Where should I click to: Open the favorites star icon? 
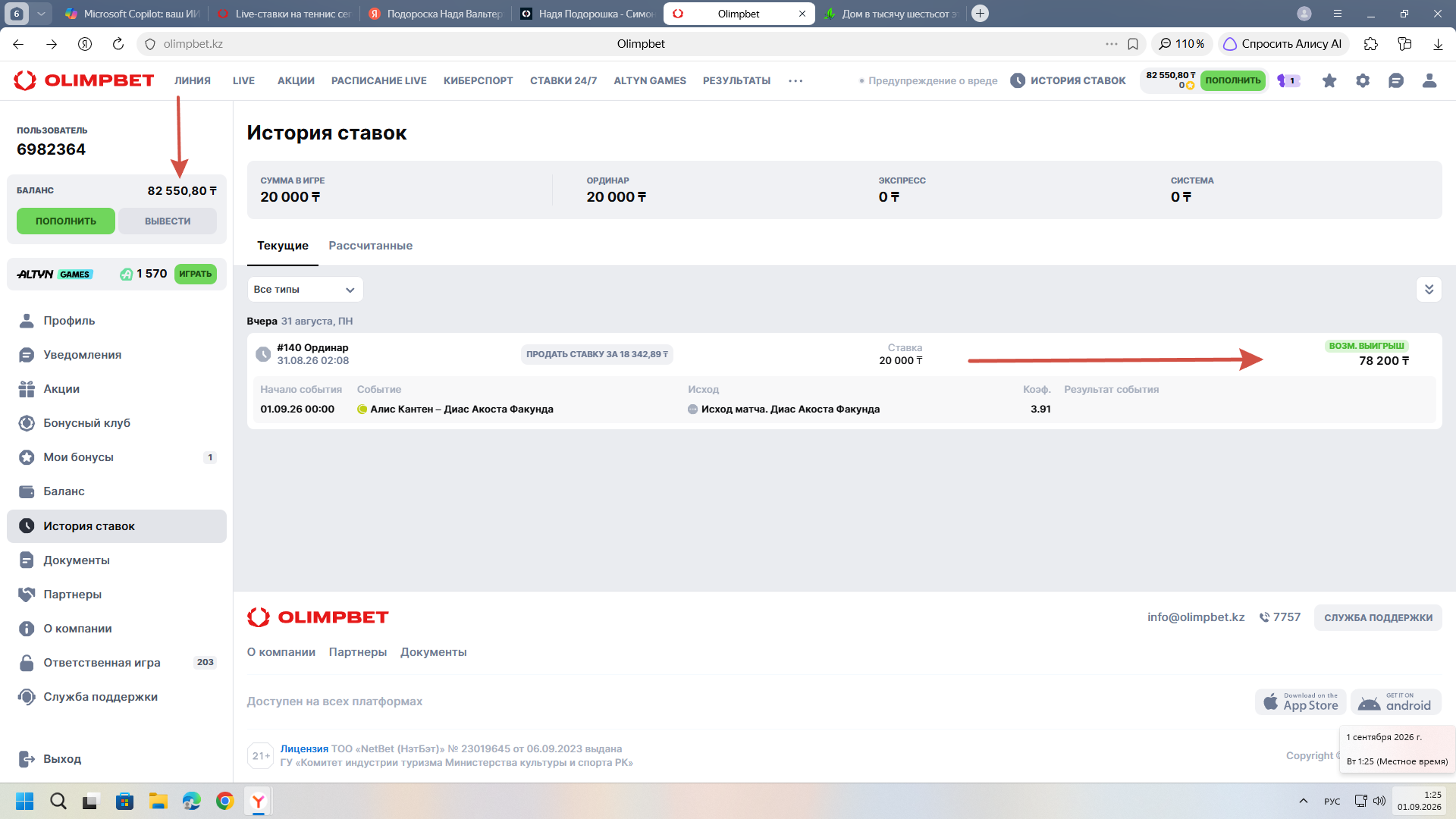point(1329,80)
